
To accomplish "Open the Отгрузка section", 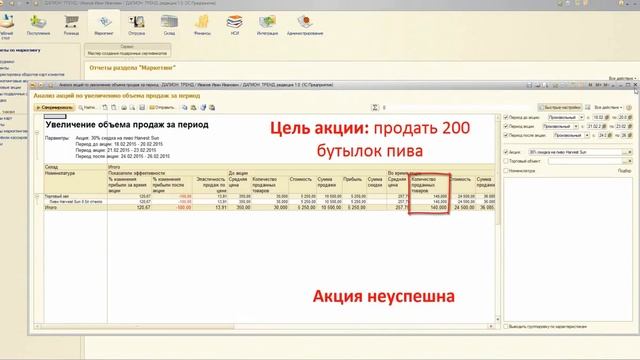I will click(136, 25).
